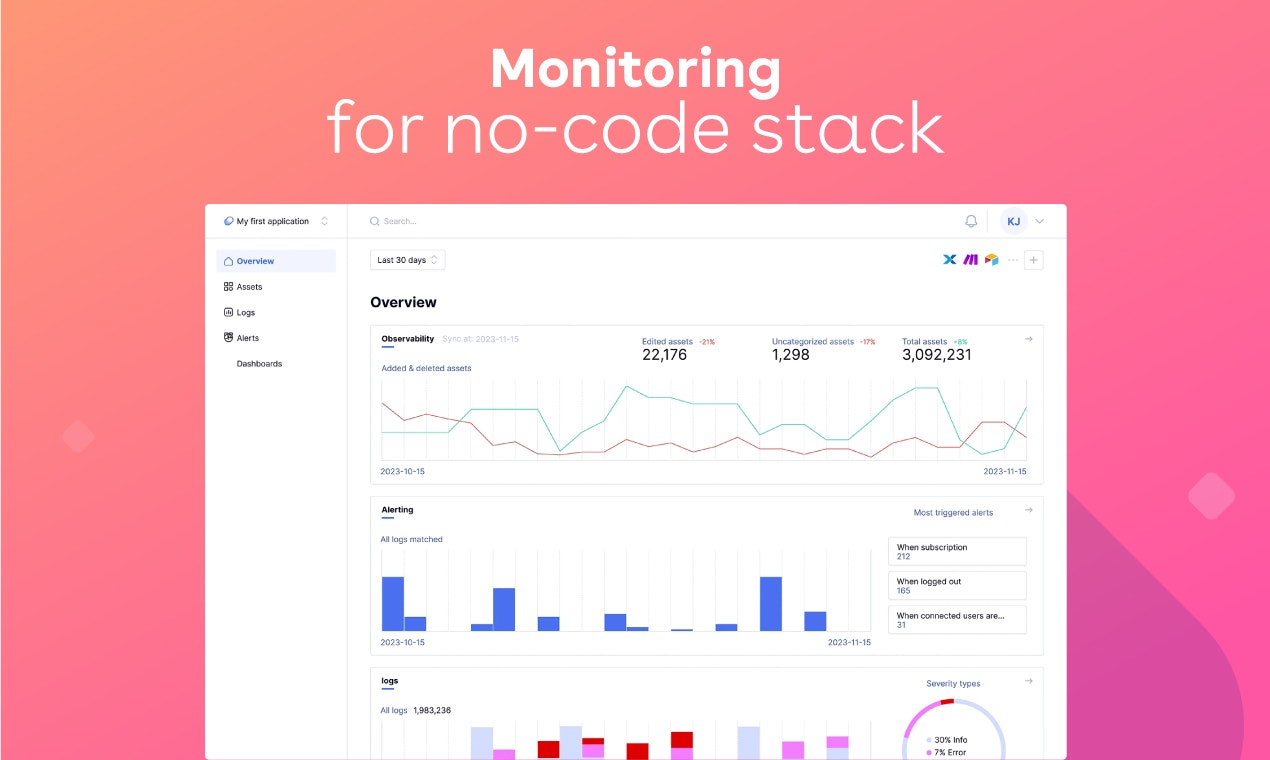Click the severity donut chart
The height and width of the screenshot is (760, 1270).
coord(955,729)
